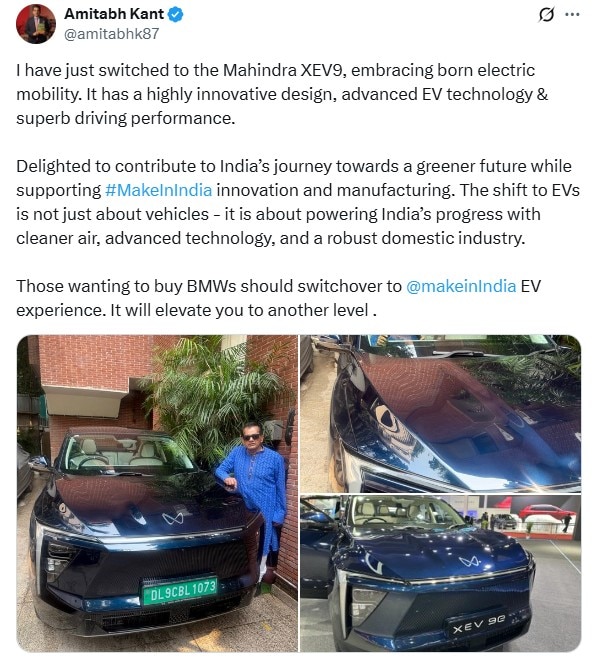Viewport: 598px width, 667px height.
Task: Click the logo on showroom car hood
Action: click(x=470, y=562)
